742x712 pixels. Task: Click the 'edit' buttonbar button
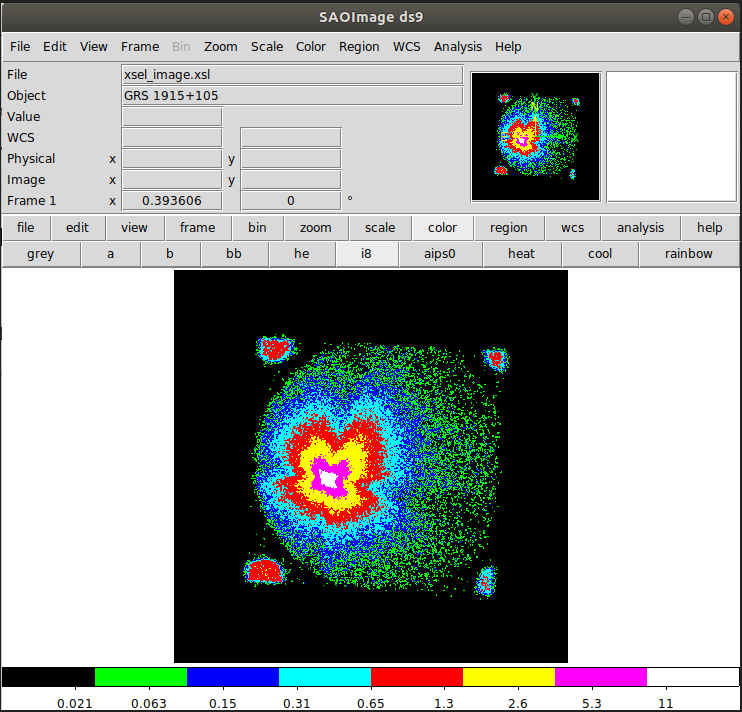78,228
